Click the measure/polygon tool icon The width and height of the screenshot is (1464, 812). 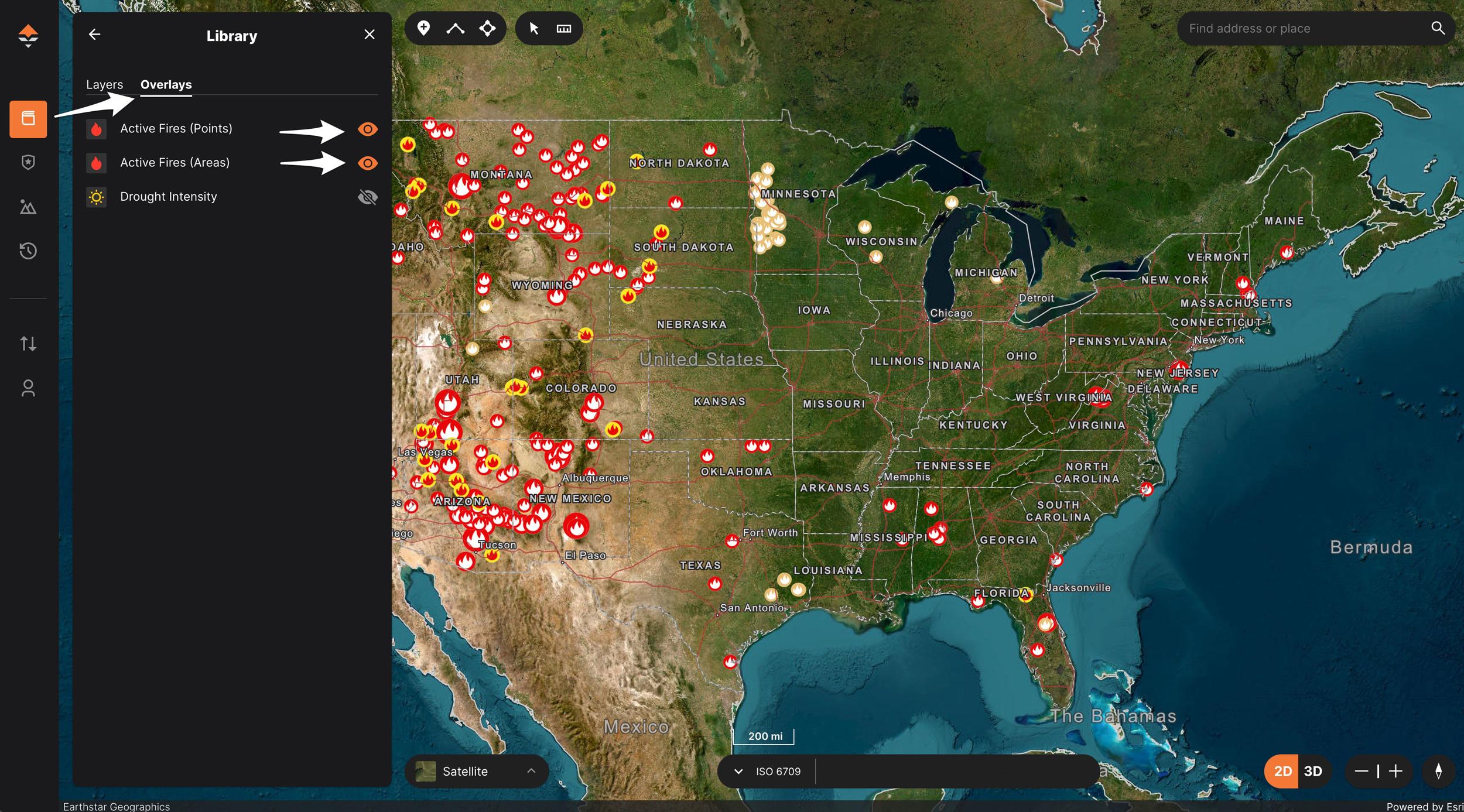pos(564,27)
